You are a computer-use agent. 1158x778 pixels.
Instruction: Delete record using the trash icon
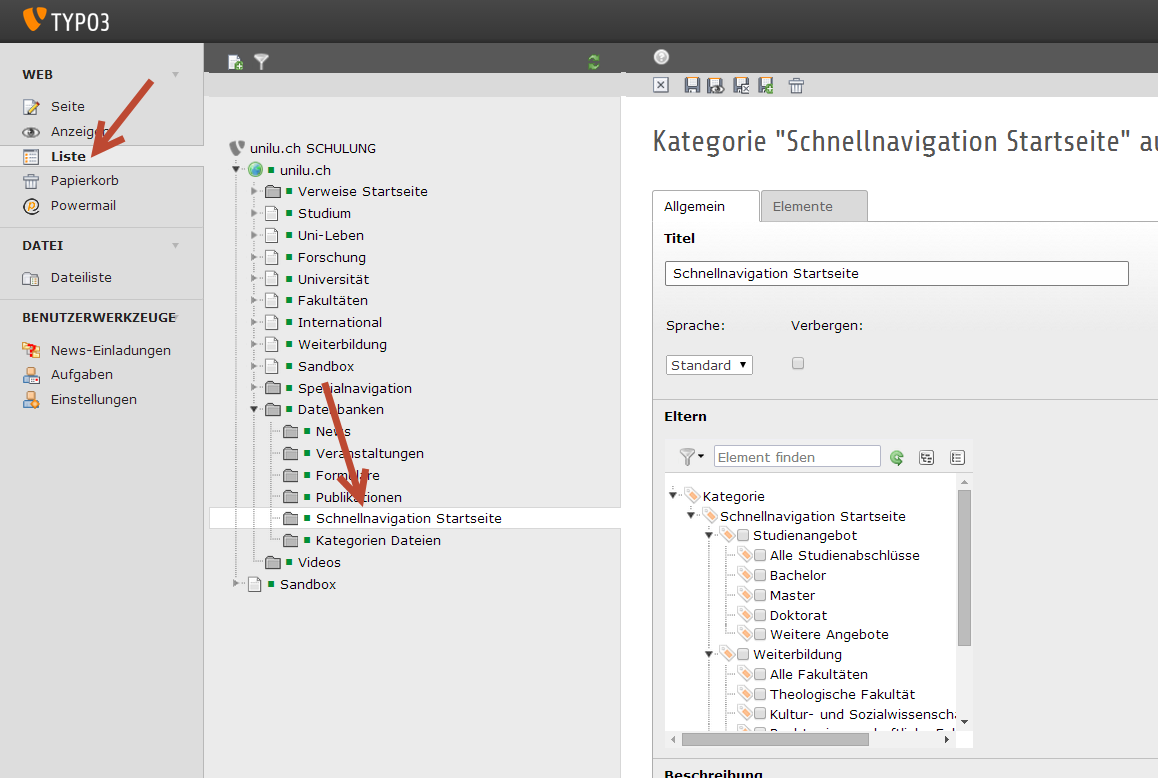click(796, 85)
